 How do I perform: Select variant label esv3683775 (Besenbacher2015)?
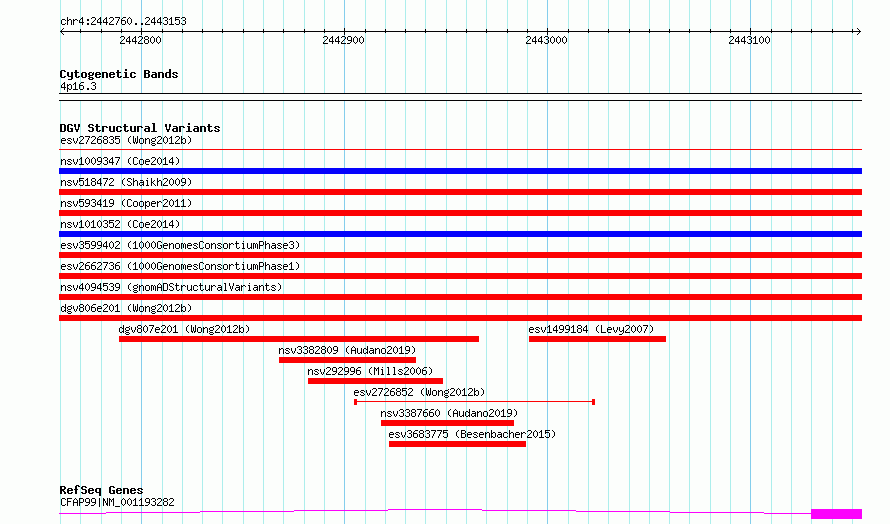[472, 434]
